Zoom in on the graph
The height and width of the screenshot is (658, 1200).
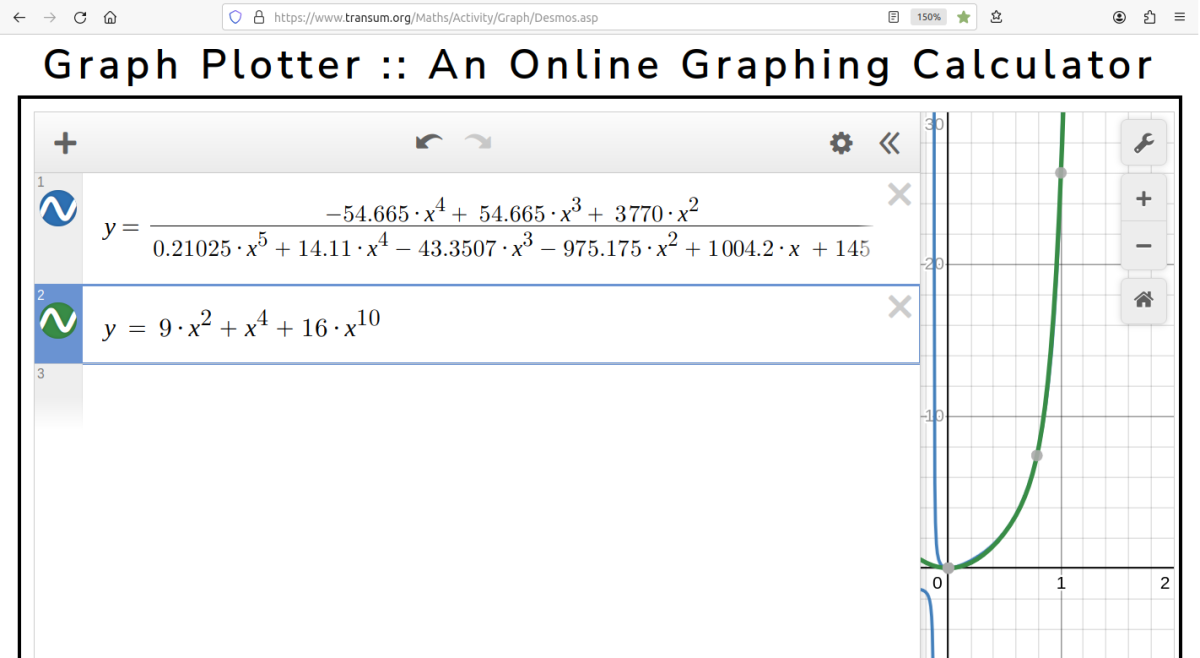[1144, 199]
